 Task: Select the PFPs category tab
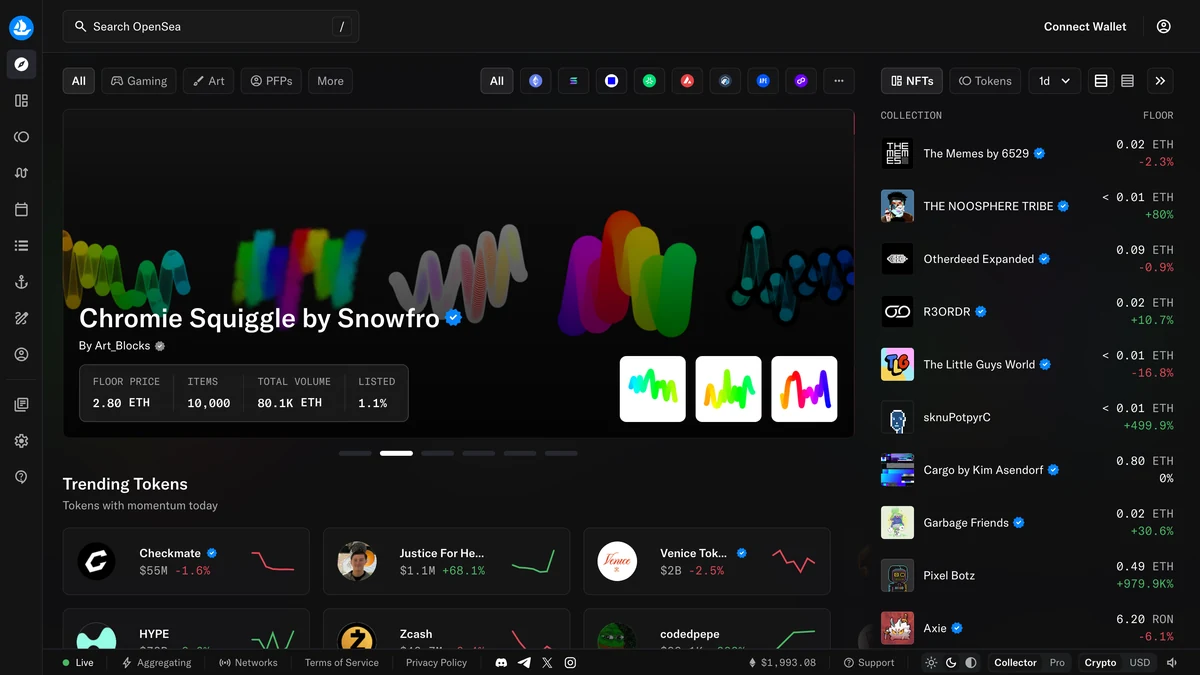[271, 81]
